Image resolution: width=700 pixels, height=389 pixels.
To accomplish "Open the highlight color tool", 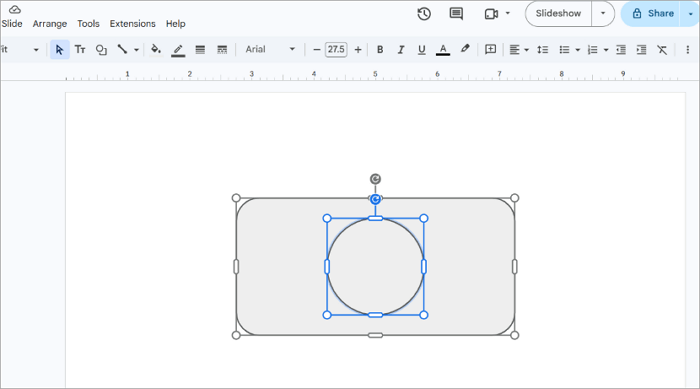I will click(x=465, y=49).
